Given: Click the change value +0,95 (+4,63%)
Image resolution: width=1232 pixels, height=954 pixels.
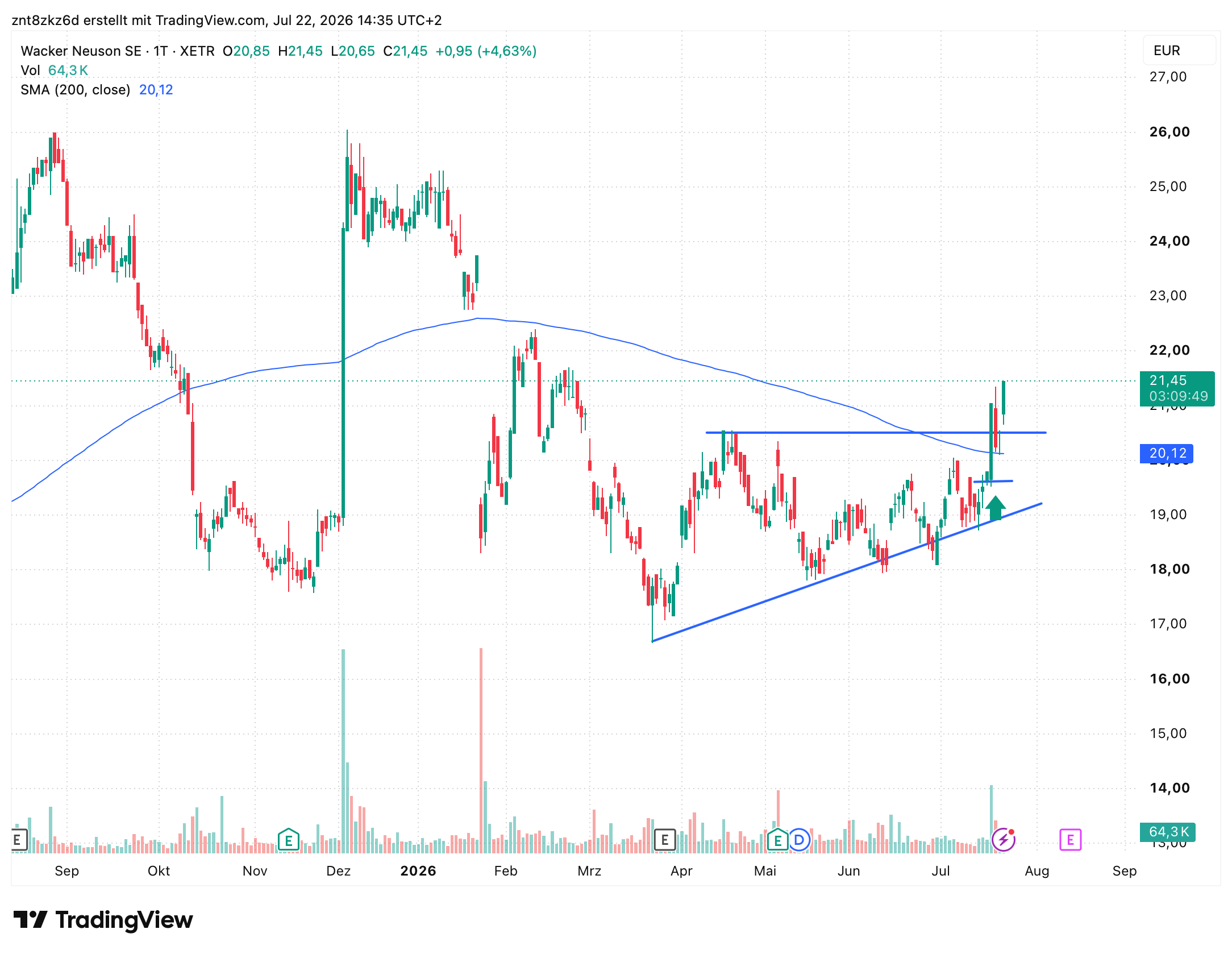Looking at the screenshot, I should [486, 51].
